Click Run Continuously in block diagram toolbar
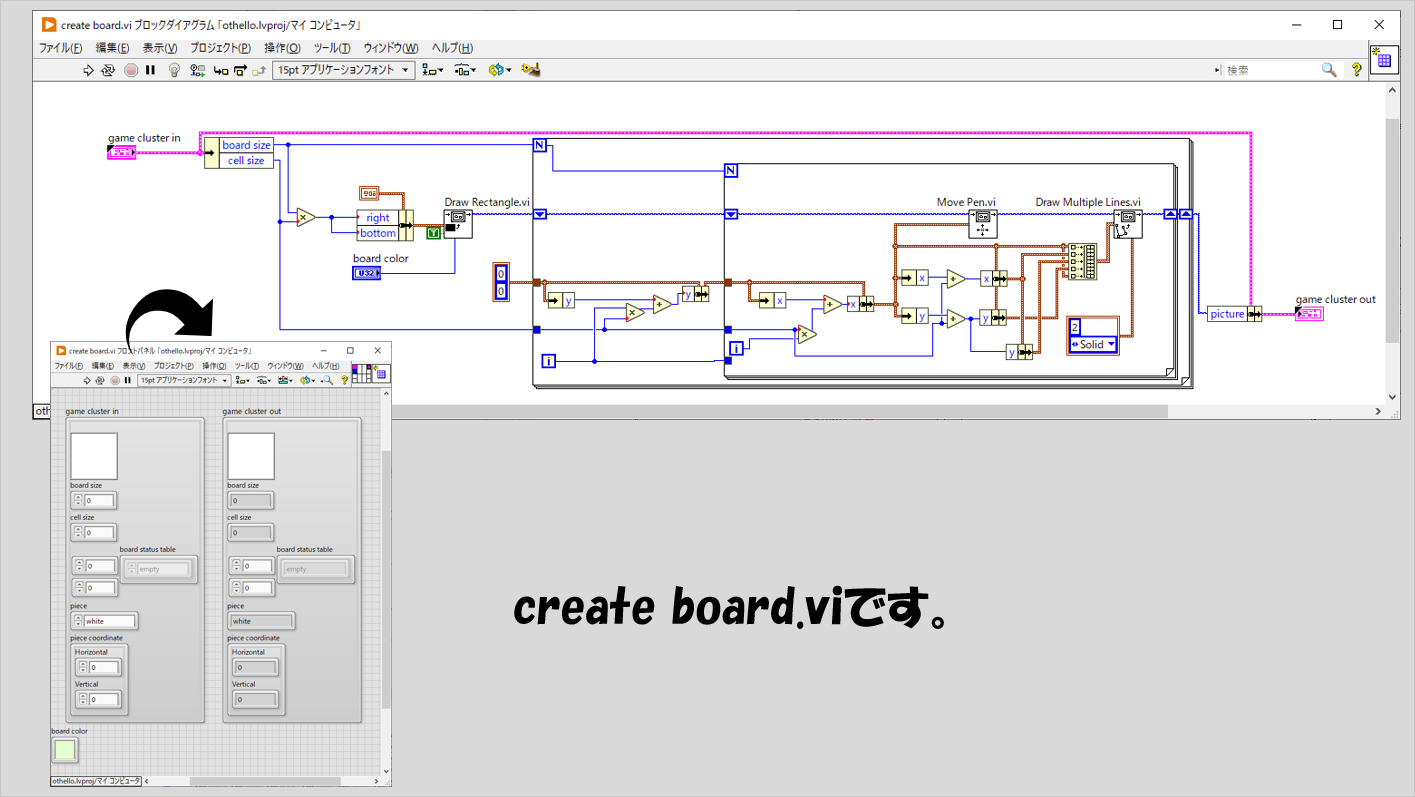Screen dimensions: 1415x797 [108, 70]
